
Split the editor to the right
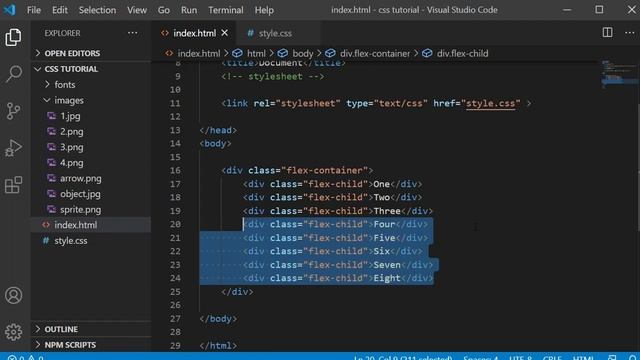(607, 33)
